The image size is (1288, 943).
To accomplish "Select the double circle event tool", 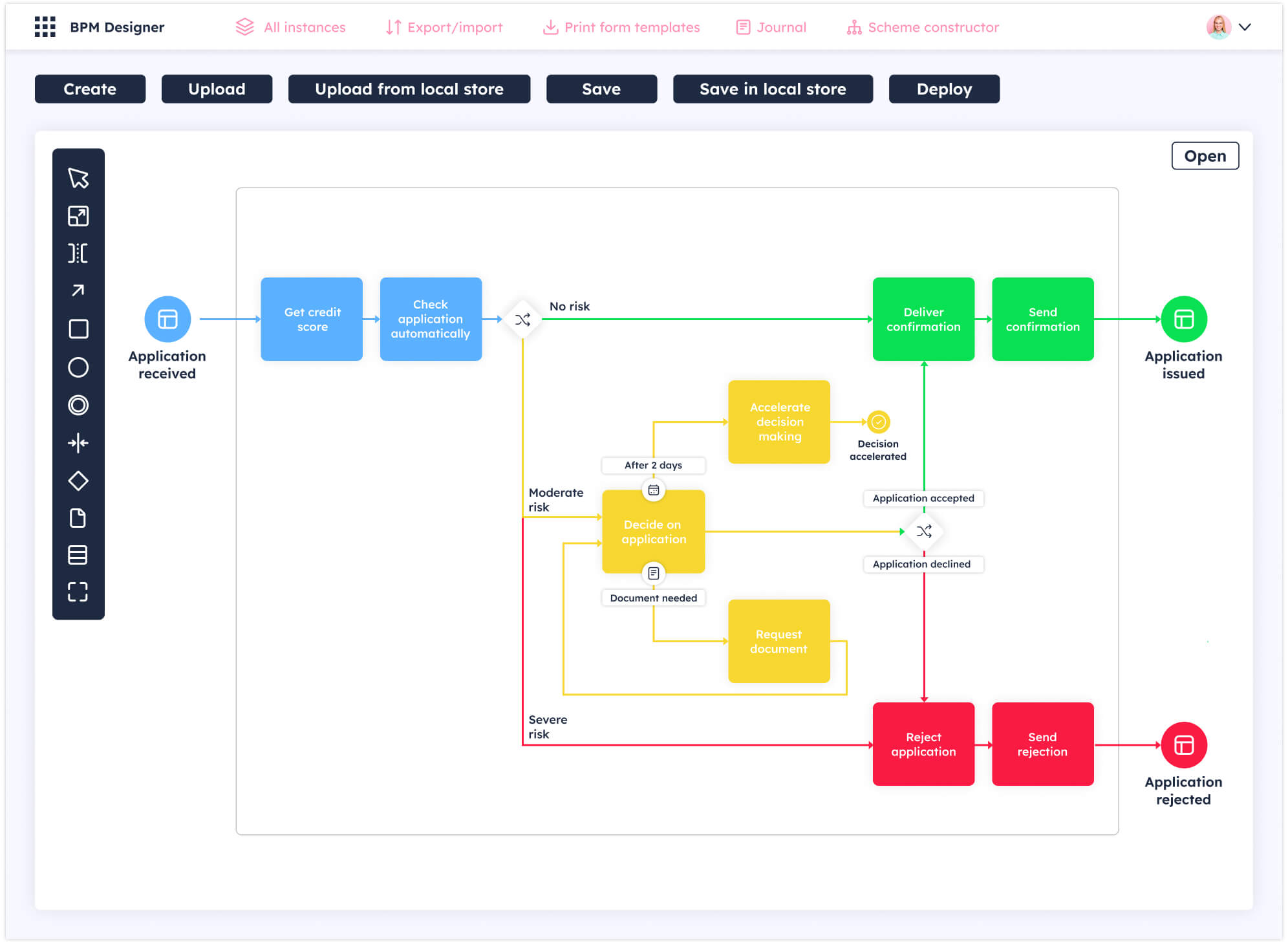I will pos(78,406).
